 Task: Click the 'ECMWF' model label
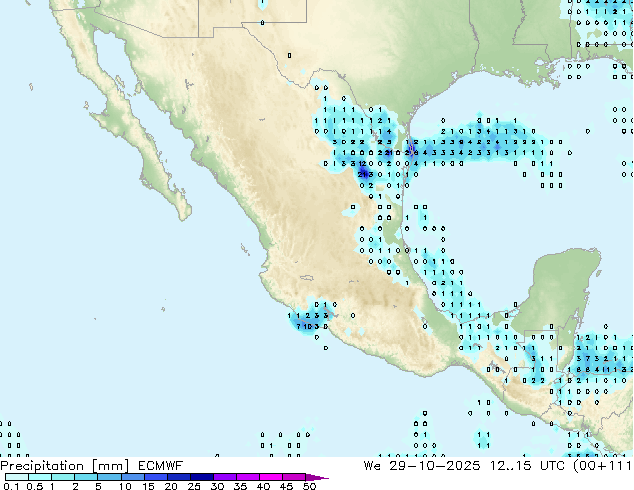[161, 466]
